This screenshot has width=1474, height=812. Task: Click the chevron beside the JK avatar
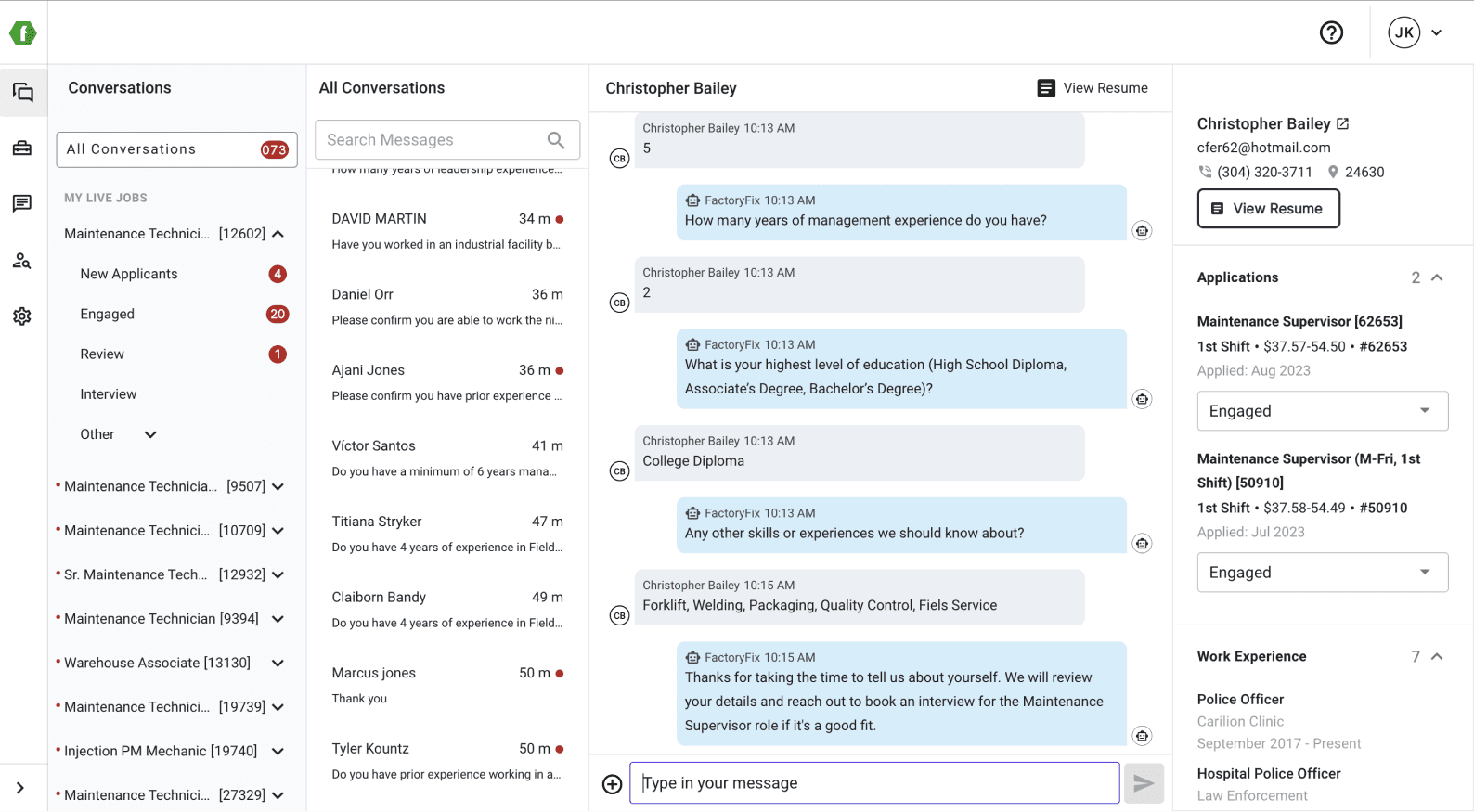pyautogui.click(x=1436, y=32)
